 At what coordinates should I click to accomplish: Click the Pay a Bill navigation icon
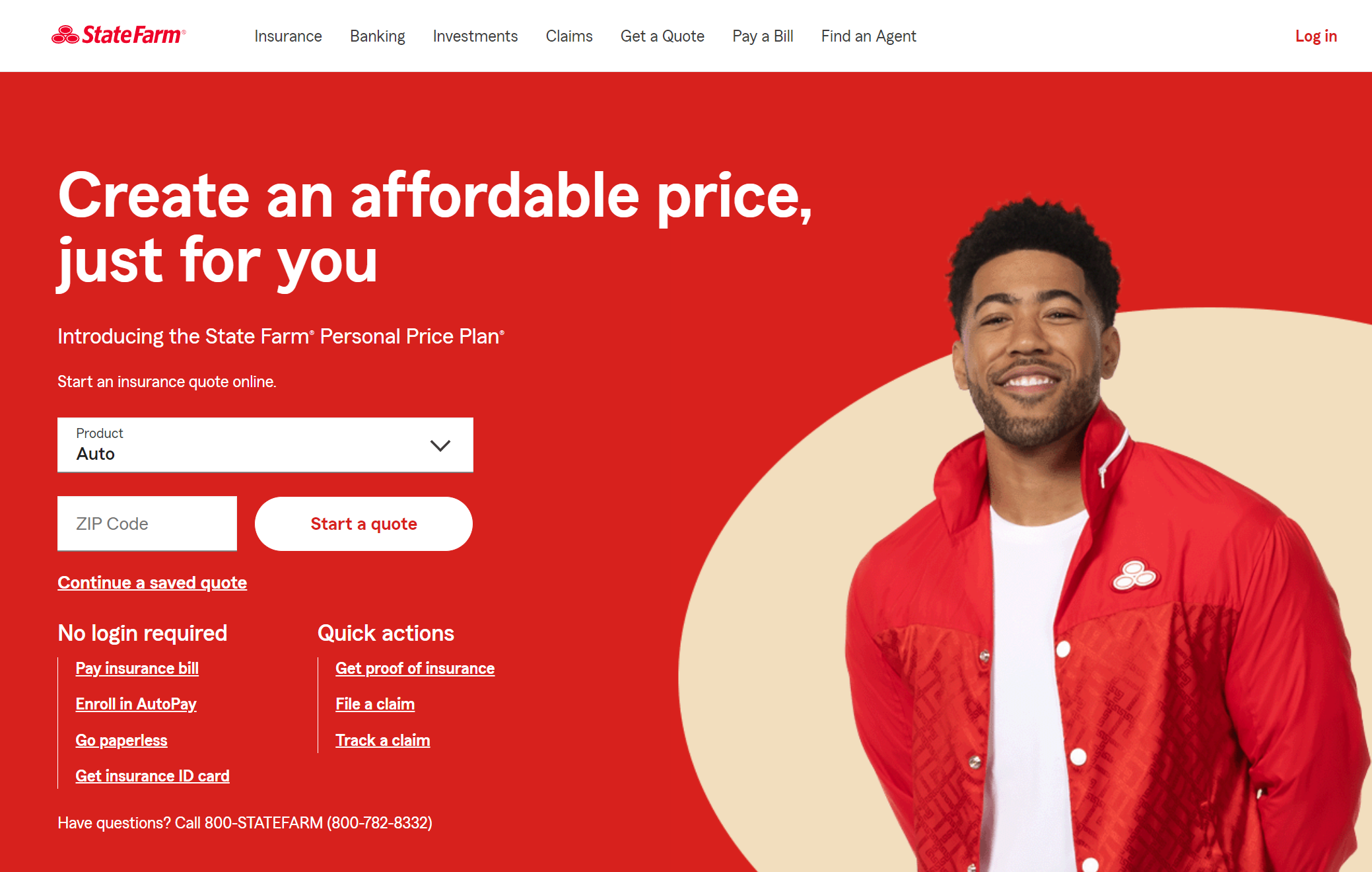pos(762,36)
